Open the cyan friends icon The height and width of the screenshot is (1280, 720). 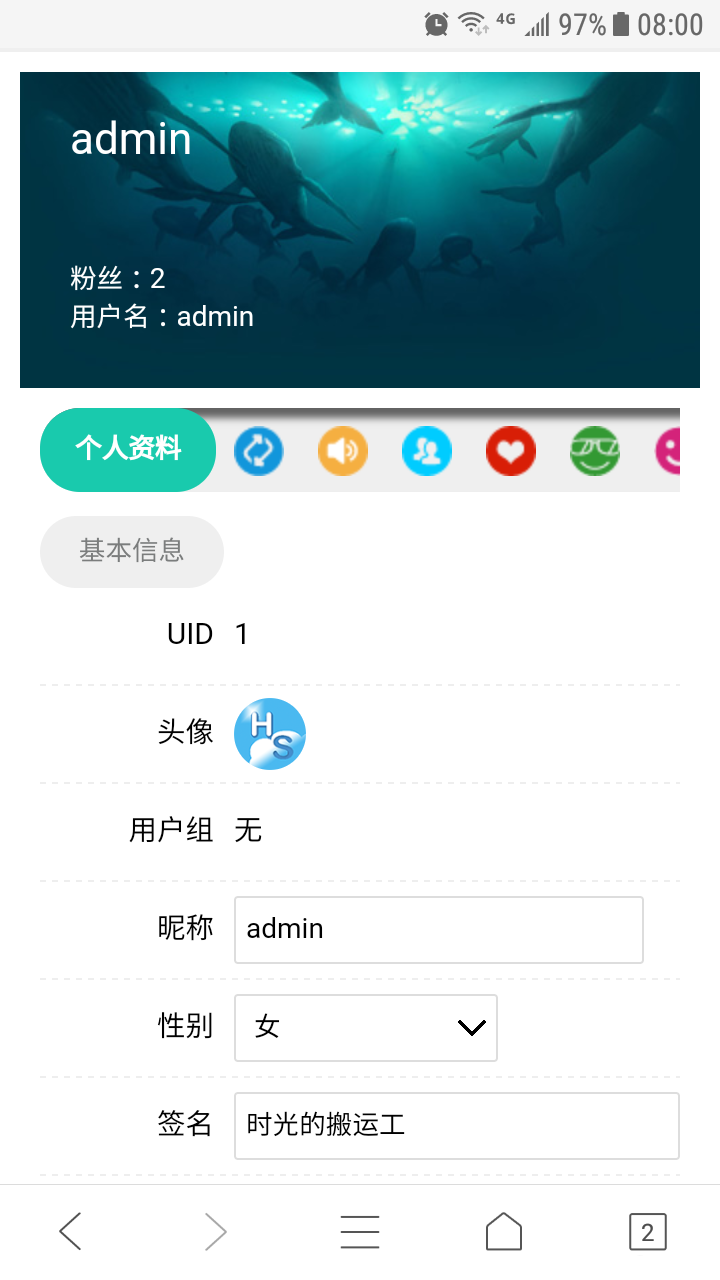click(427, 451)
